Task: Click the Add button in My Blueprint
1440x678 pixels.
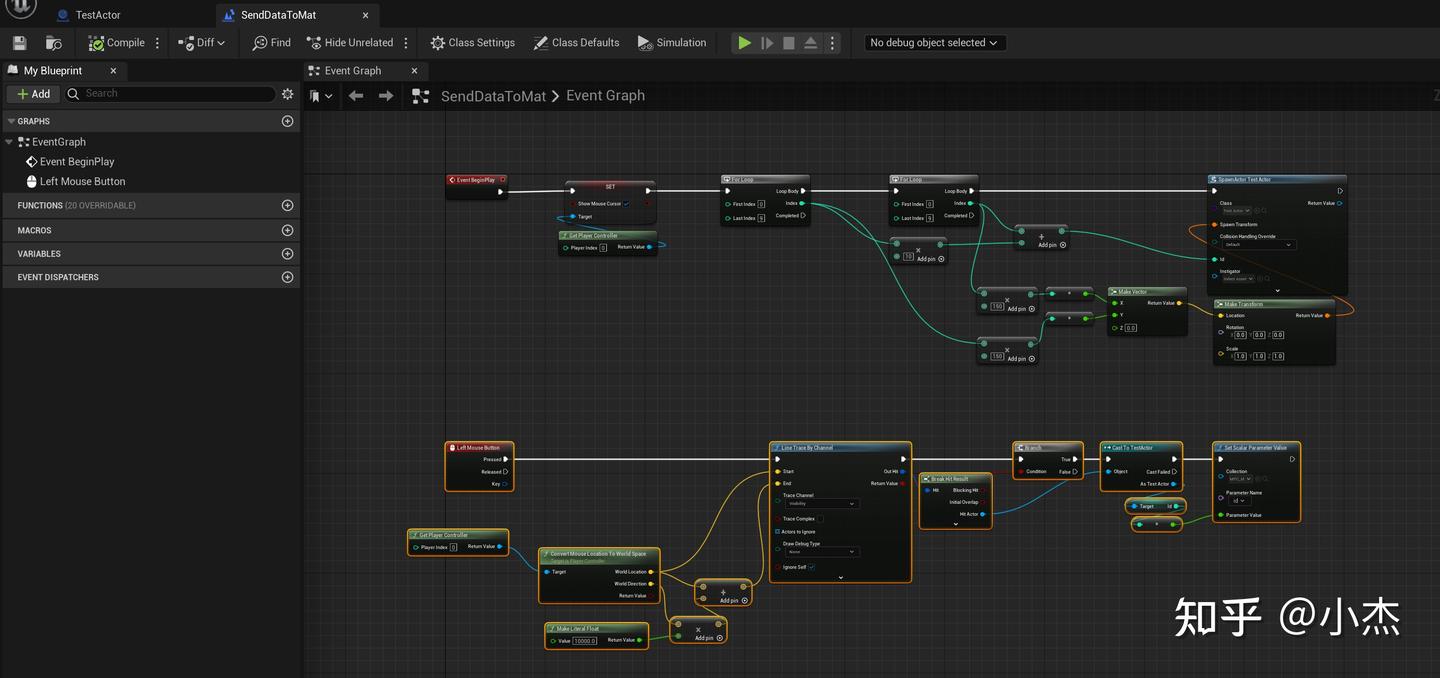Action: (x=33, y=94)
